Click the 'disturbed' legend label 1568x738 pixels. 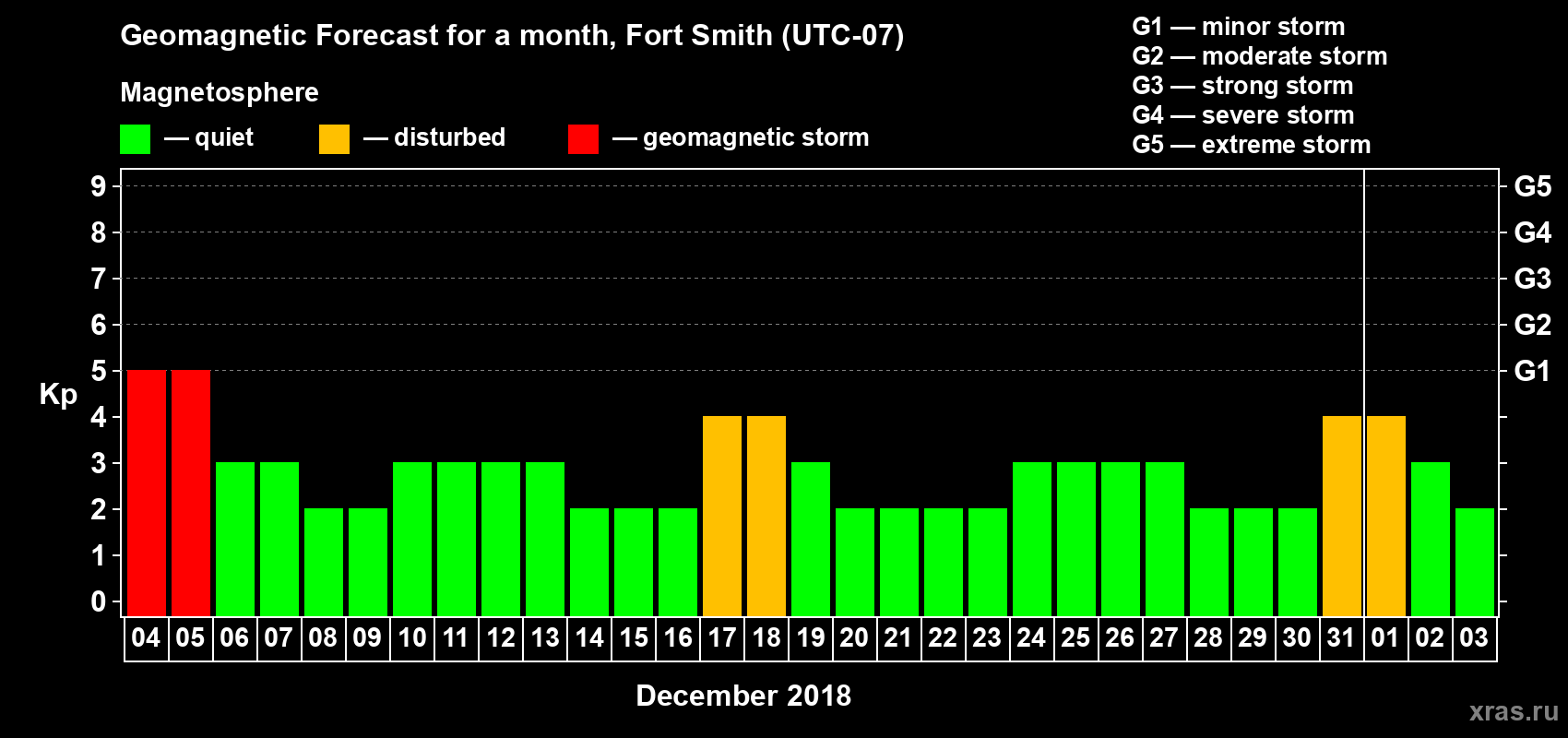[449, 137]
